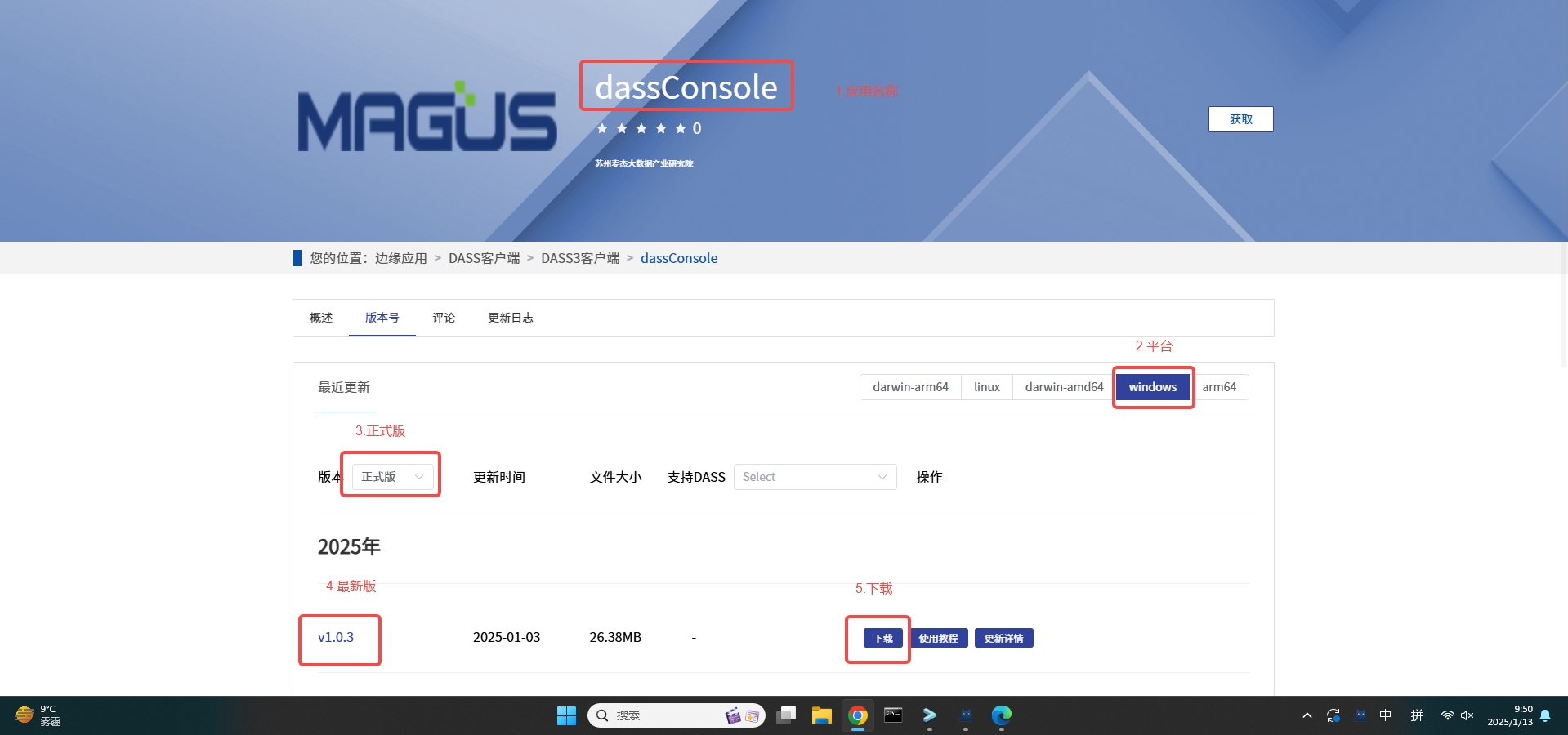This screenshot has height=735, width=1568.
Task: Choose the arm64 platform
Action: click(x=1219, y=387)
